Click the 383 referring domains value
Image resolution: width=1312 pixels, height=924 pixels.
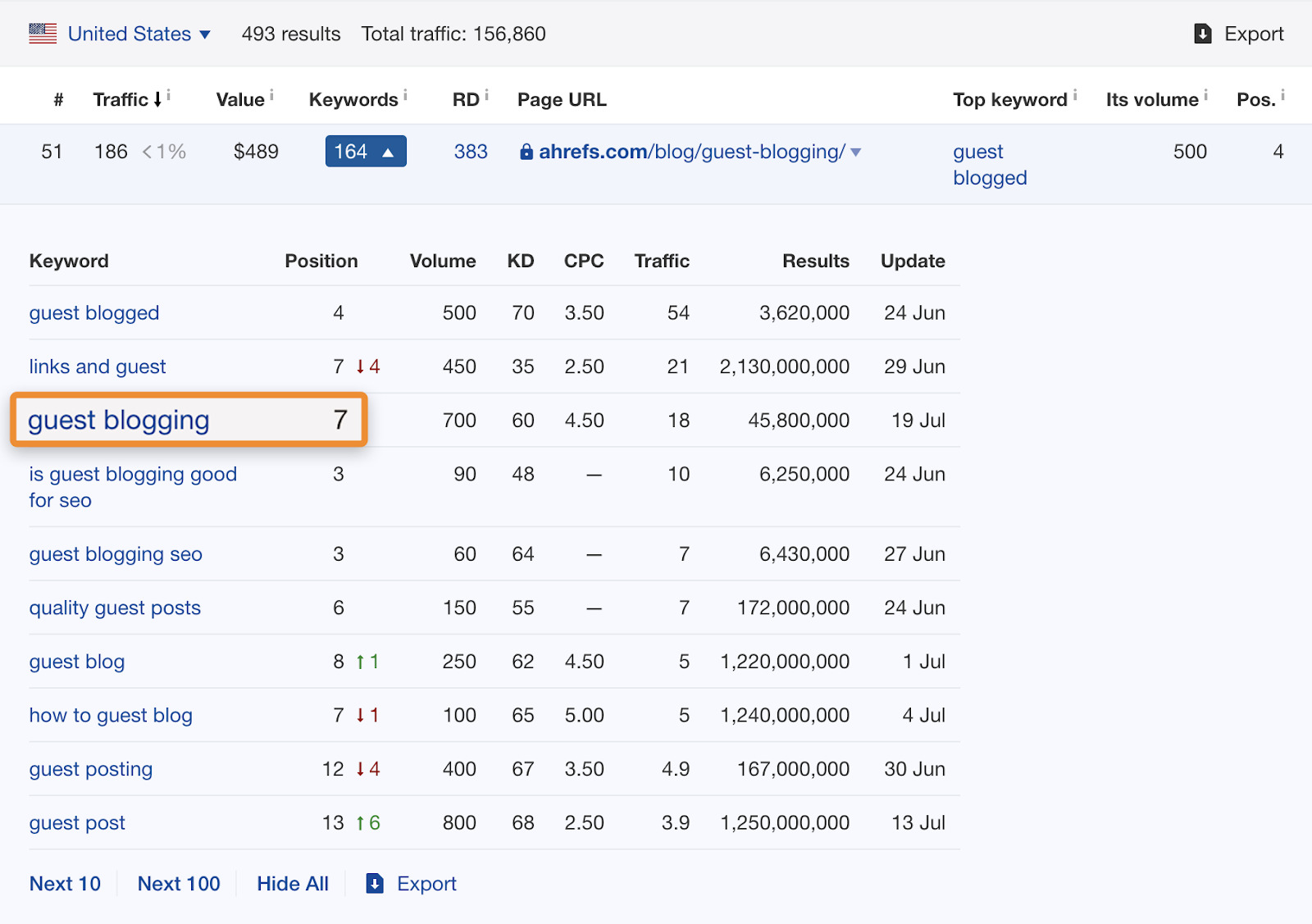[471, 152]
